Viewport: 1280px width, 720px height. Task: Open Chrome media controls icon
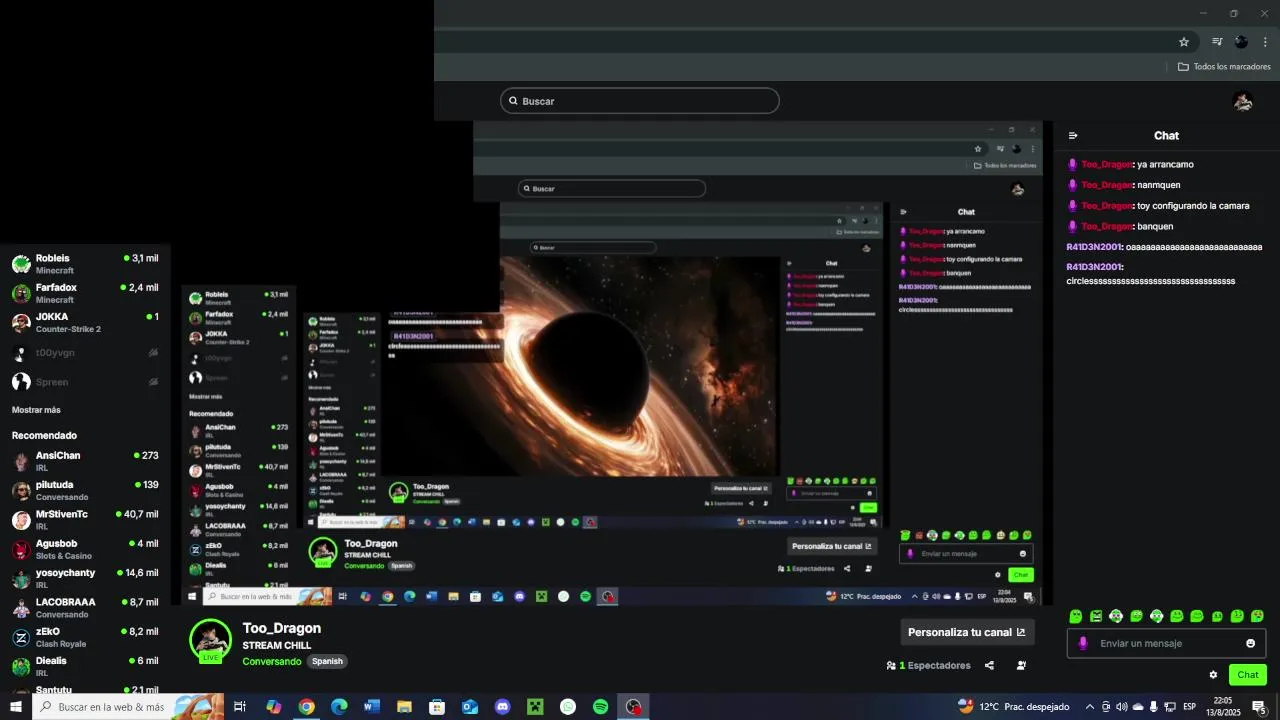tap(1217, 42)
